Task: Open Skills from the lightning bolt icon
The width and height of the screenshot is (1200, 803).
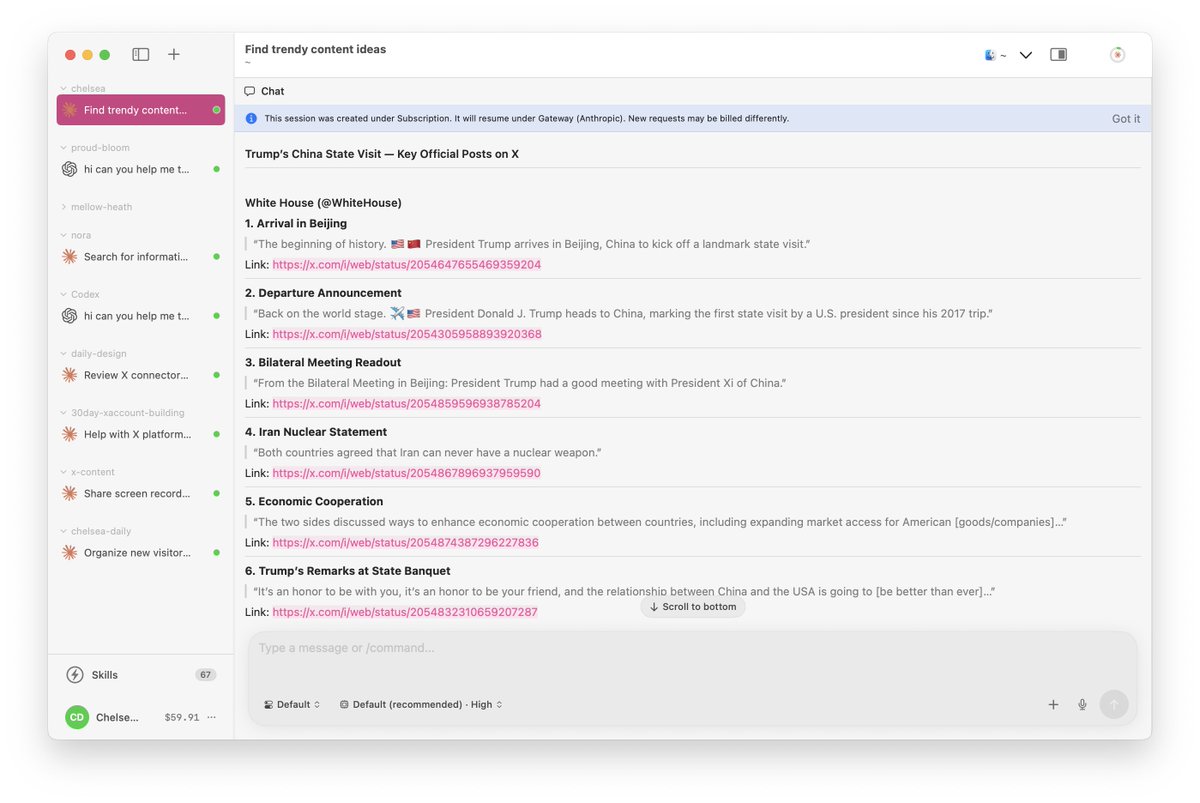Action: 75,675
